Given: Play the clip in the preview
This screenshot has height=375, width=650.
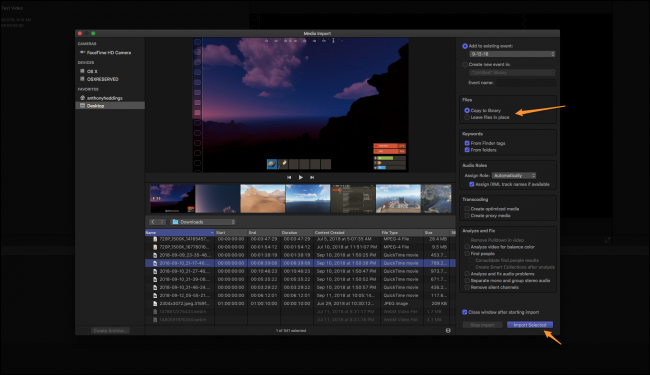Looking at the screenshot, I should point(301,177).
